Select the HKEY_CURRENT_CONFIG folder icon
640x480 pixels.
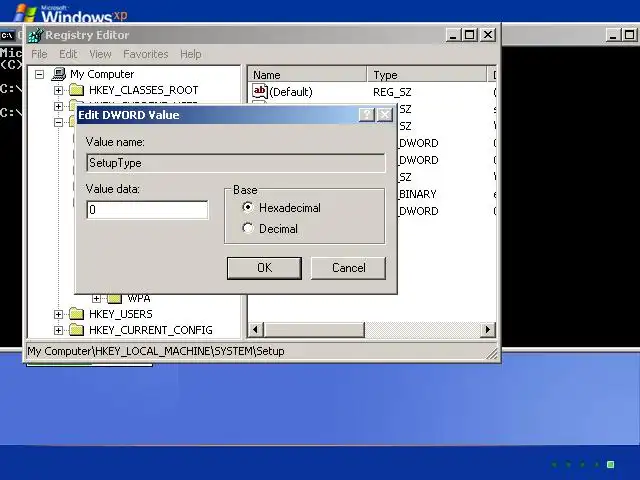(76, 329)
